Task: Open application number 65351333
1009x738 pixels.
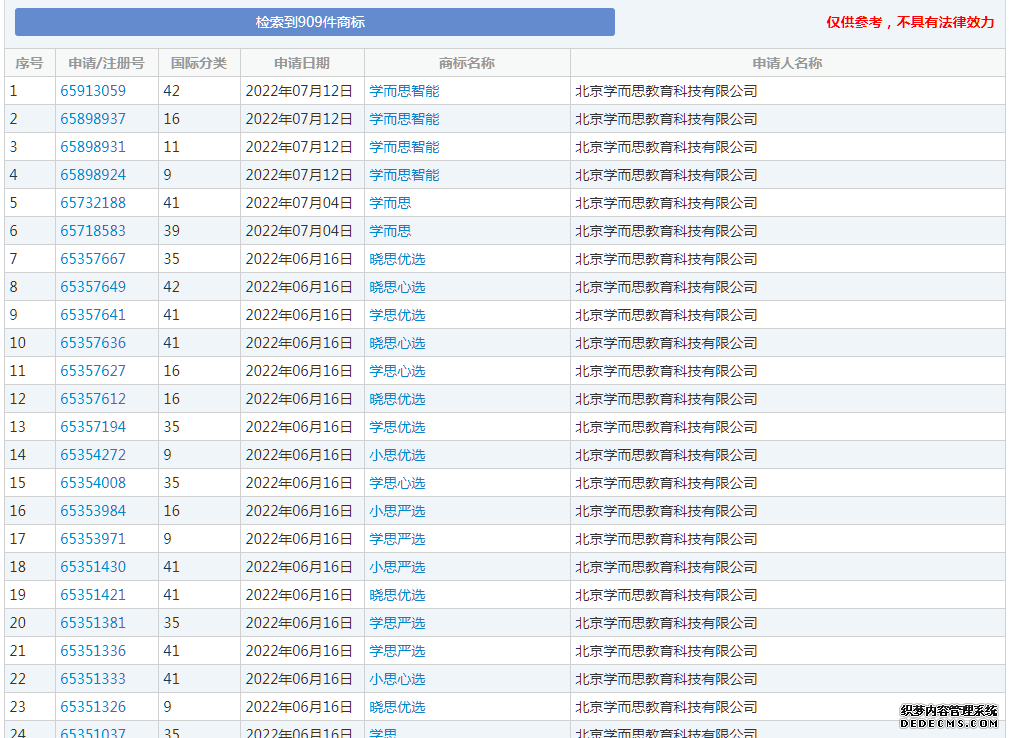Action: [x=93, y=679]
